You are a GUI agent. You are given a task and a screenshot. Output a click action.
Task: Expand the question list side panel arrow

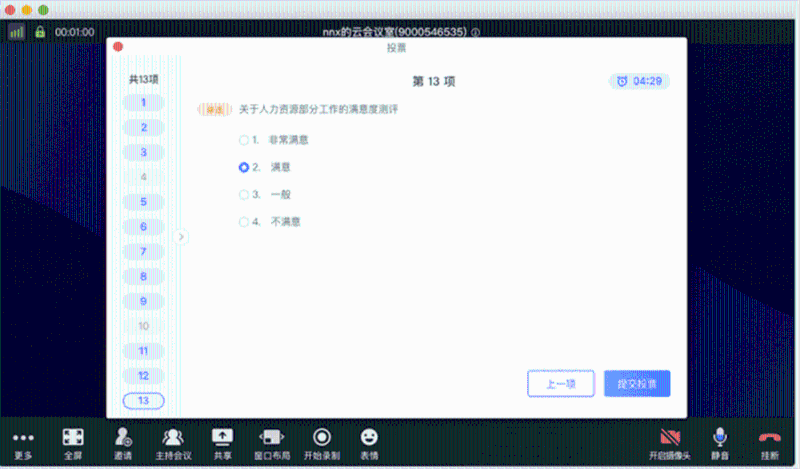(181, 237)
